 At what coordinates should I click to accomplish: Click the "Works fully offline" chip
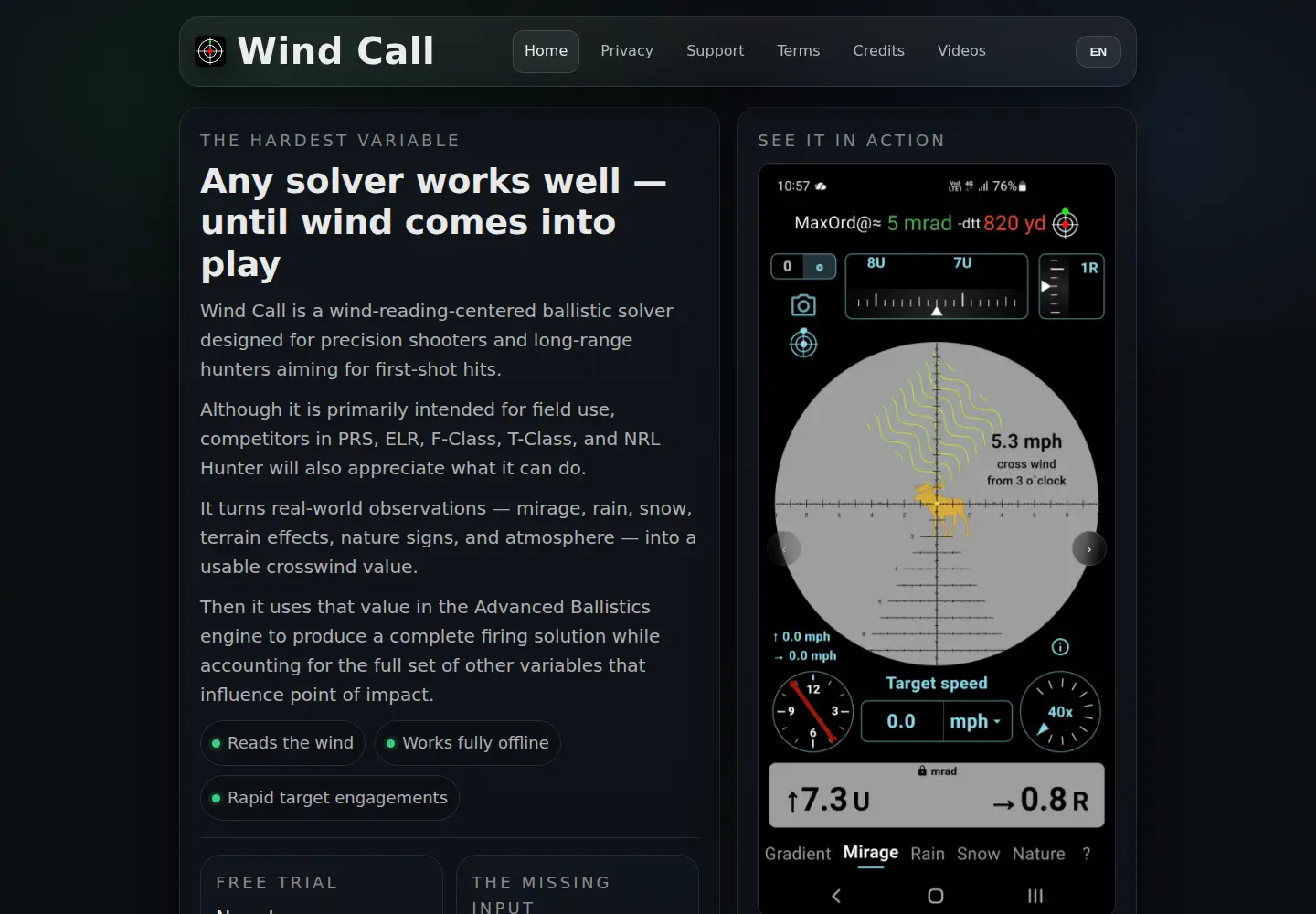click(x=468, y=743)
